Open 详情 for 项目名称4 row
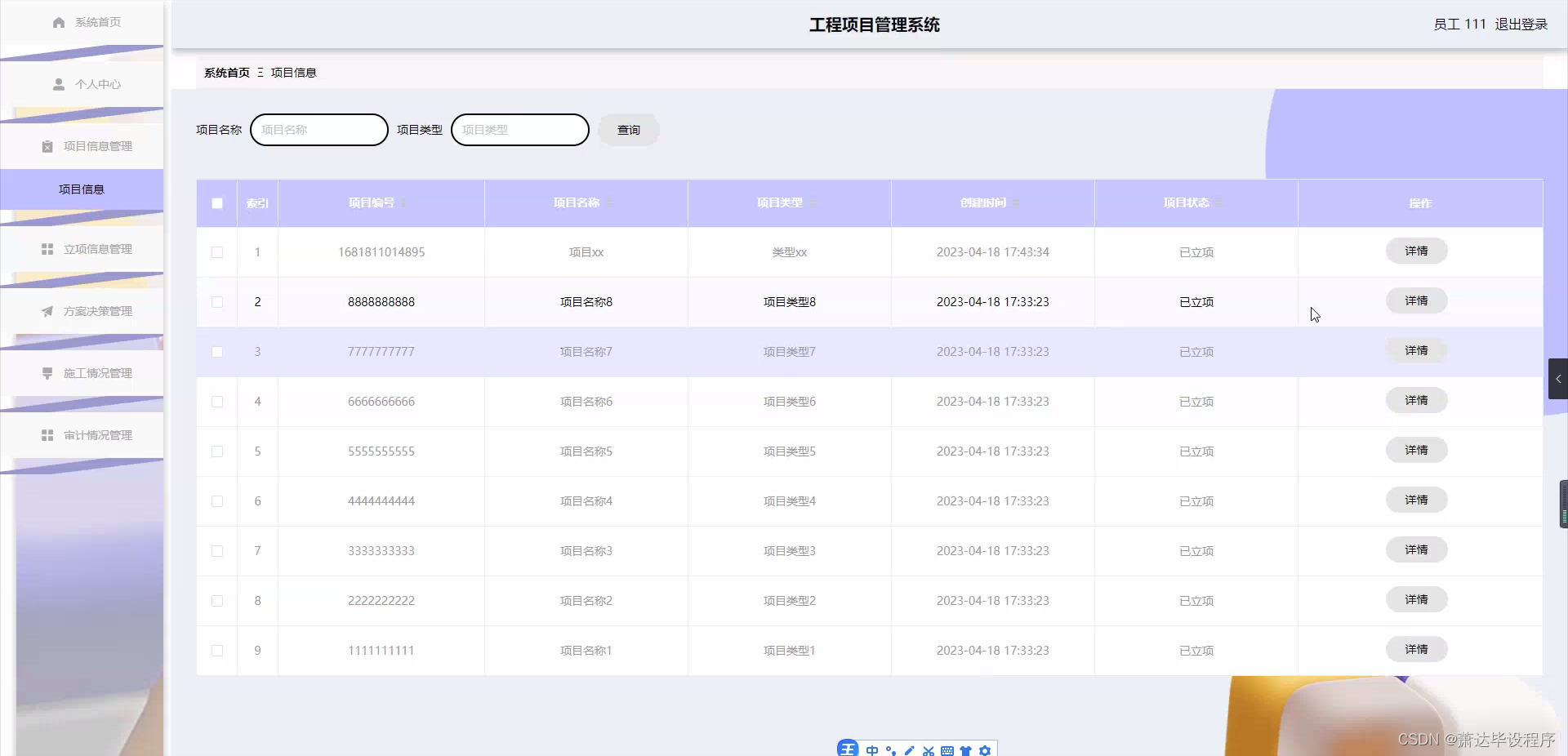The width and height of the screenshot is (1568, 756). click(1416, 500)
